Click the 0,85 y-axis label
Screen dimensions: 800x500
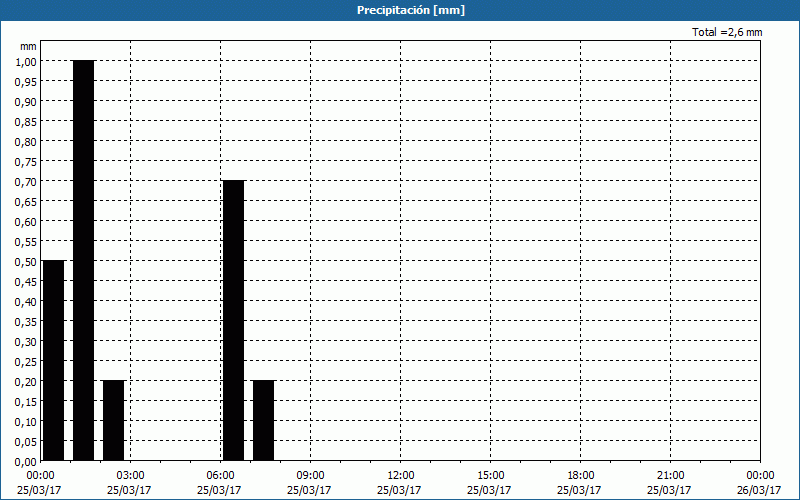[26, 121]
